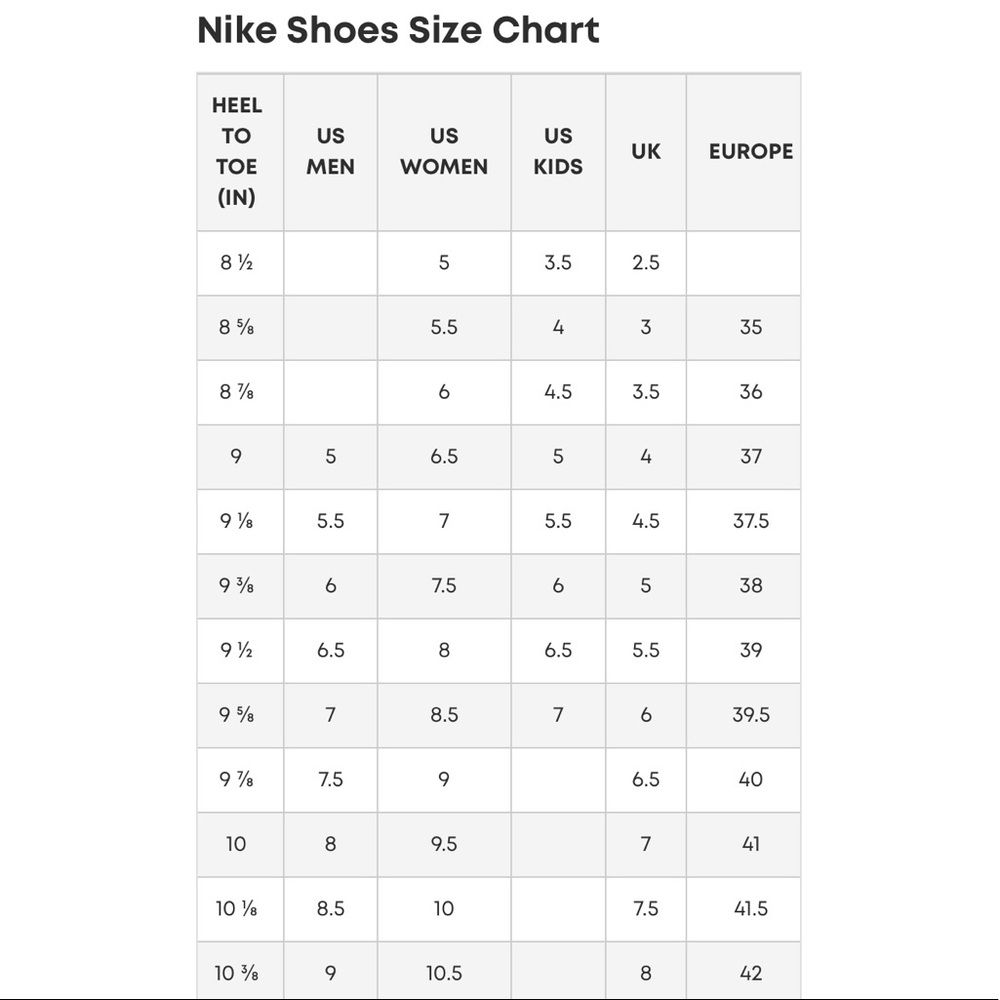The image size is (1000, 1000).
Task: Click the US MEN column header
Action: point(330,151)
